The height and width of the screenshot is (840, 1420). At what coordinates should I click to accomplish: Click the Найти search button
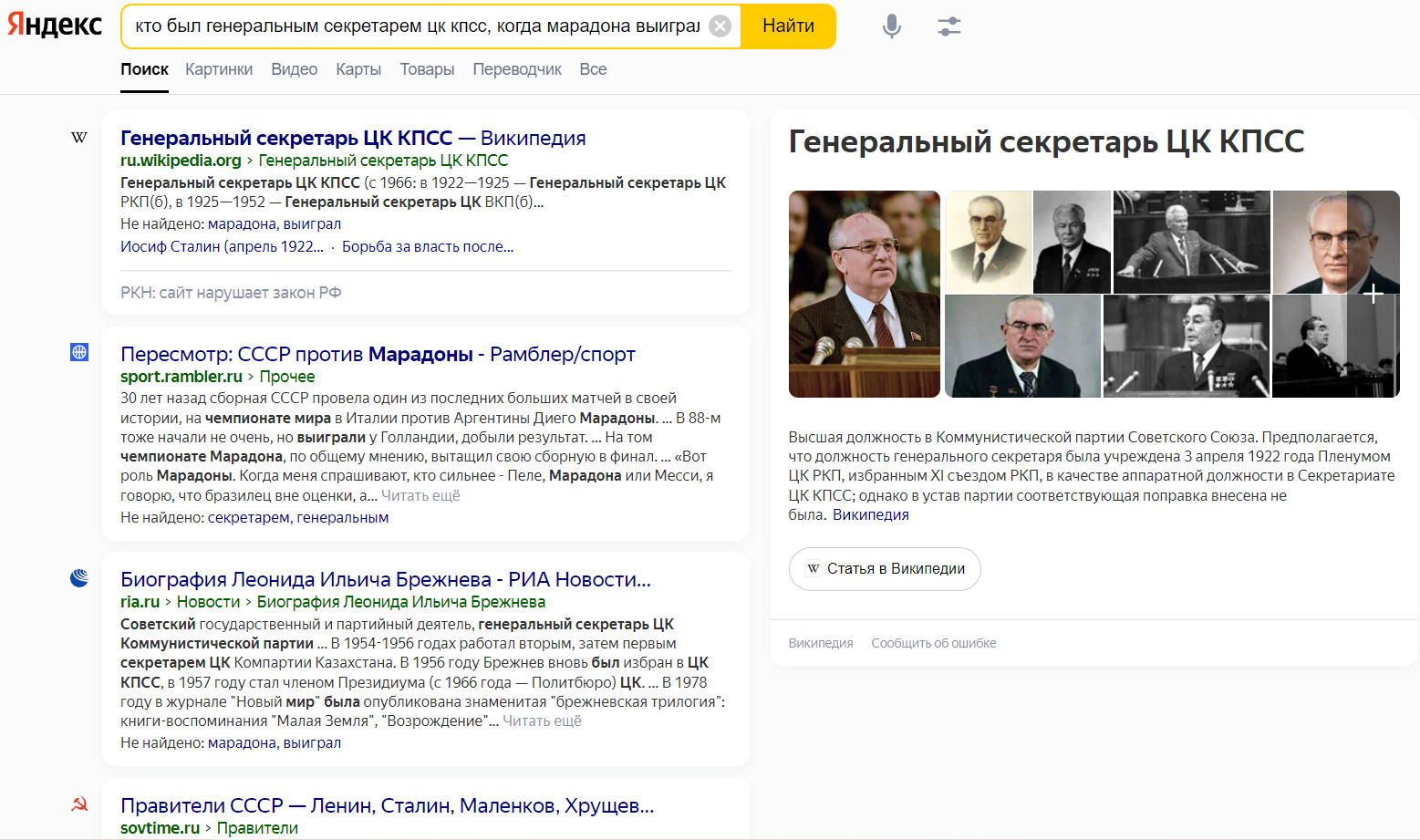(x=788, y=26)
